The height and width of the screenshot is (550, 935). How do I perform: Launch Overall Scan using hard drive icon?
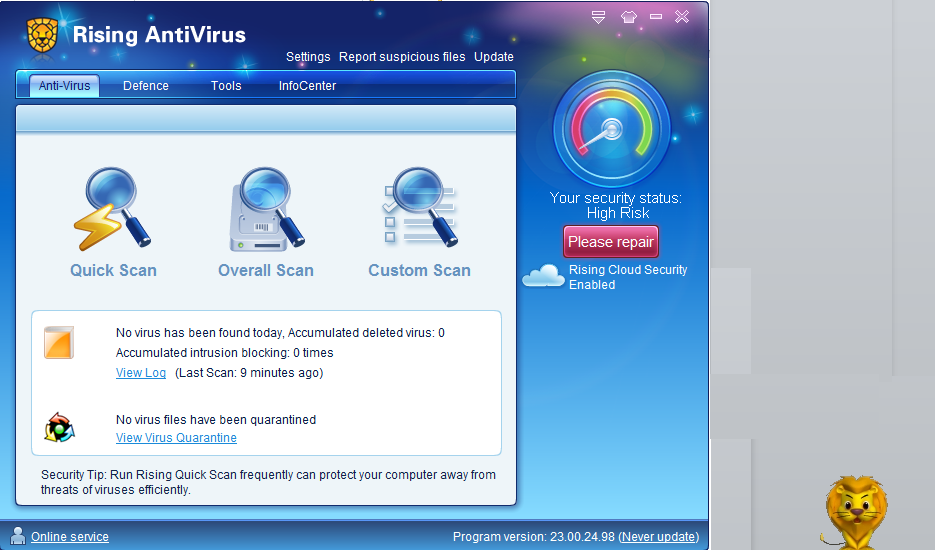(x=267, y=208)
